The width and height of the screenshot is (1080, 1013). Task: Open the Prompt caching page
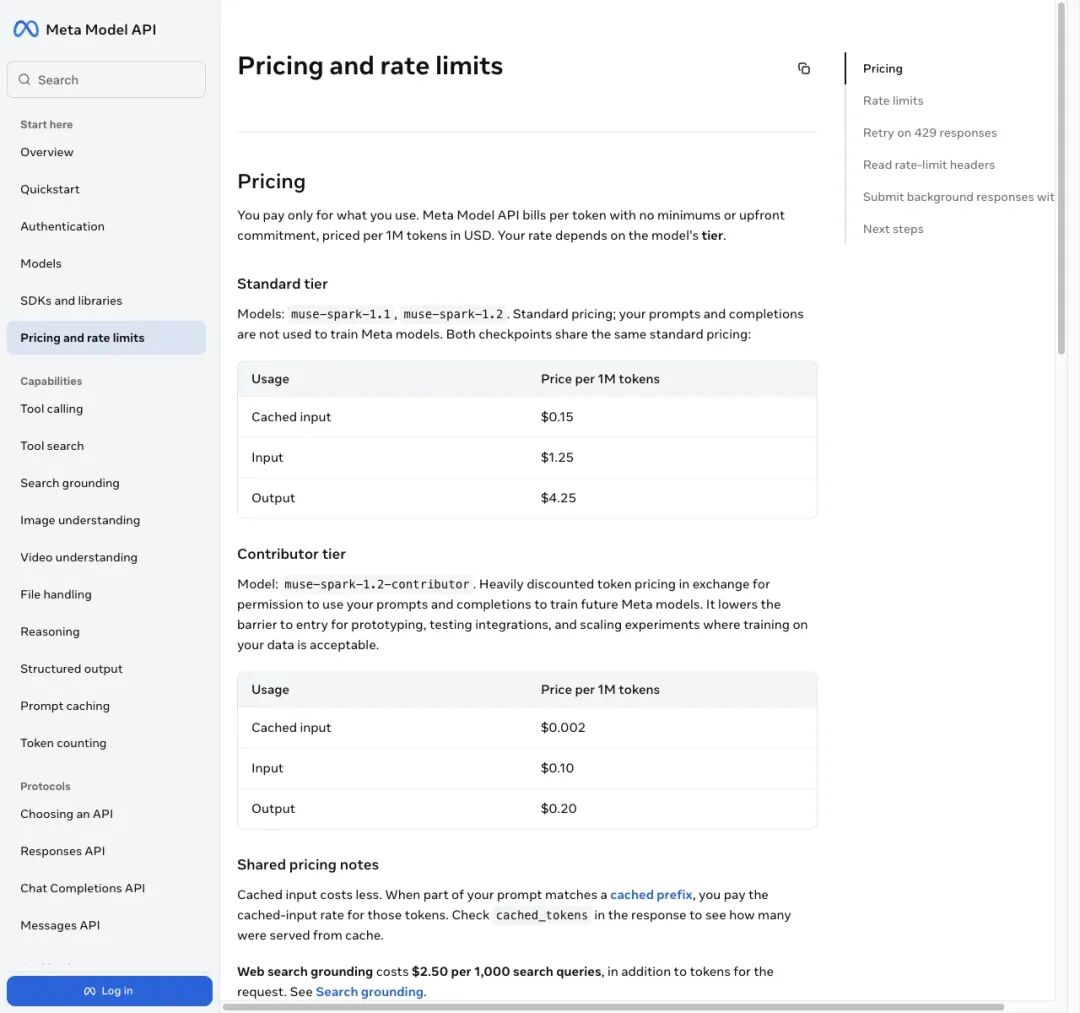[x=65, y=707]
